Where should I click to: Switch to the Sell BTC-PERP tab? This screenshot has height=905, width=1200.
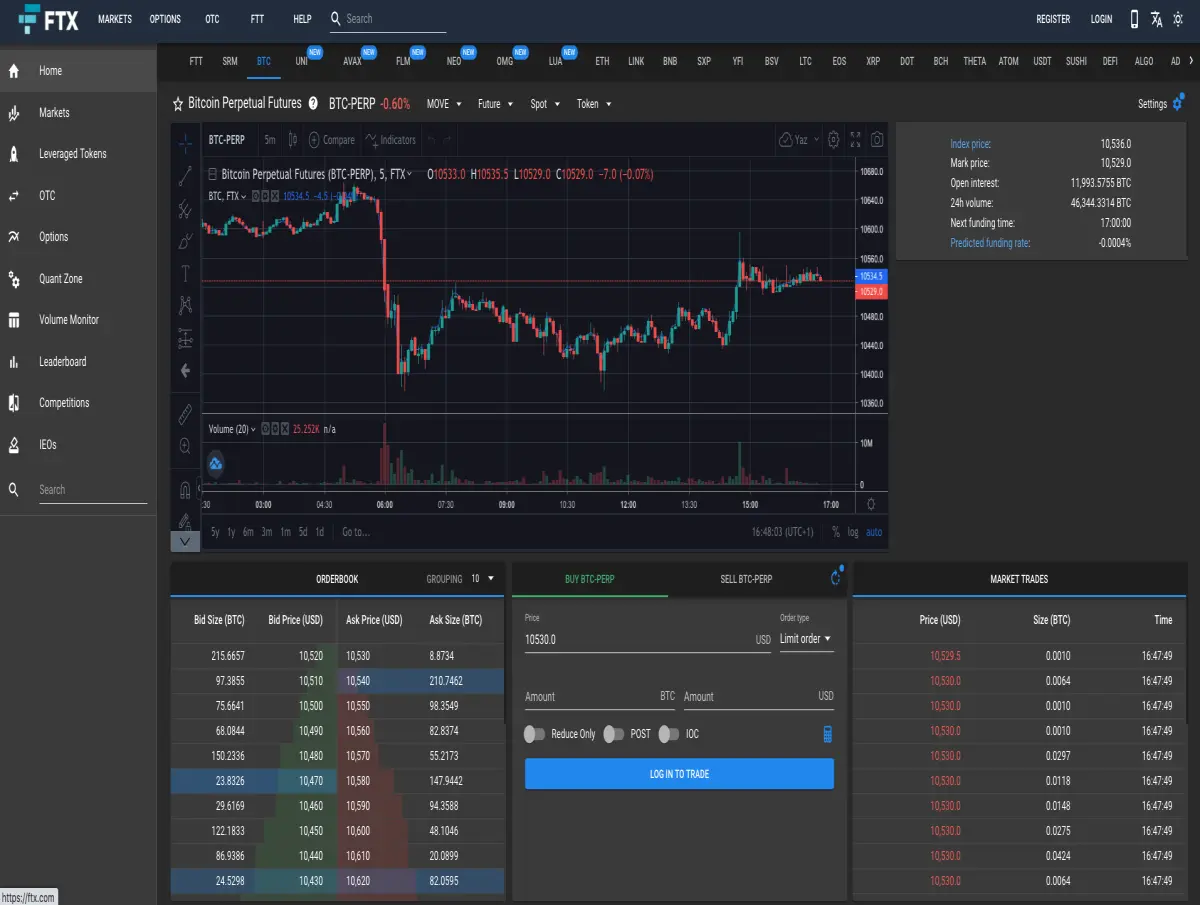(x=746, y=579)
